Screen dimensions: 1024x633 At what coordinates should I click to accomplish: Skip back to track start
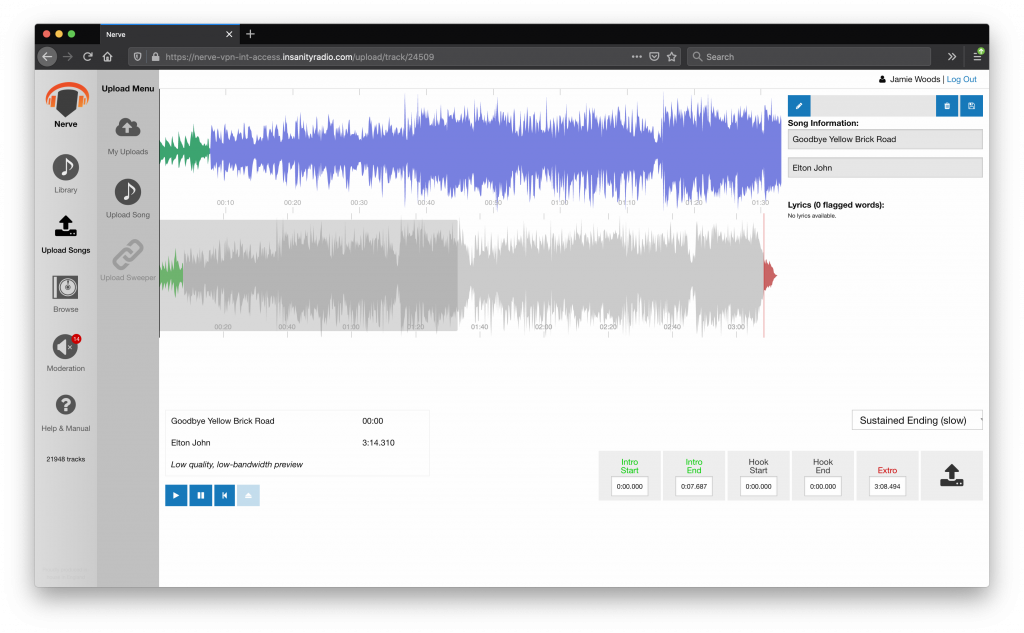[225, 495]
